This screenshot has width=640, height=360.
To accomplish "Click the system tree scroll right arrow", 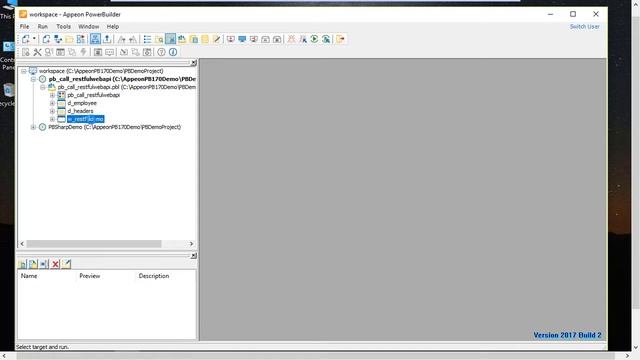I will tap(191, 244).
